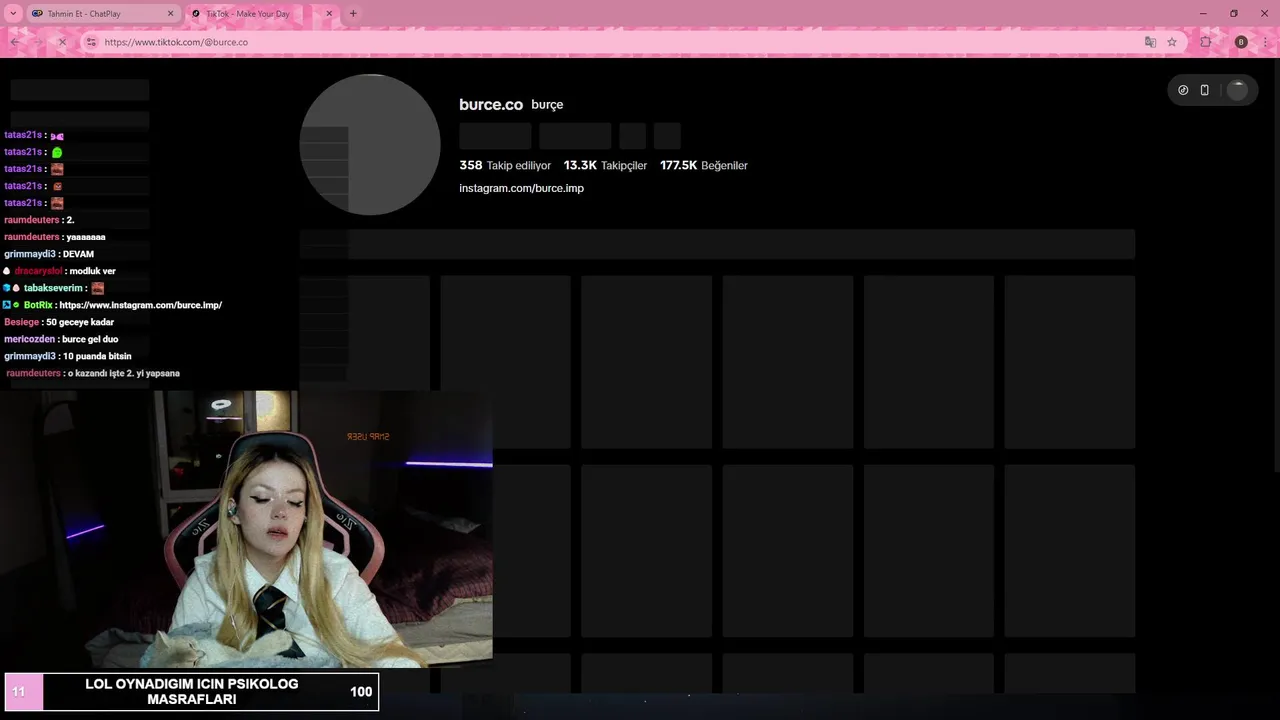Viewport: 1280px width, 720px height.
Task: Click grimmaydi3's 'DEVAM' chat message
Action: [78, 254]
